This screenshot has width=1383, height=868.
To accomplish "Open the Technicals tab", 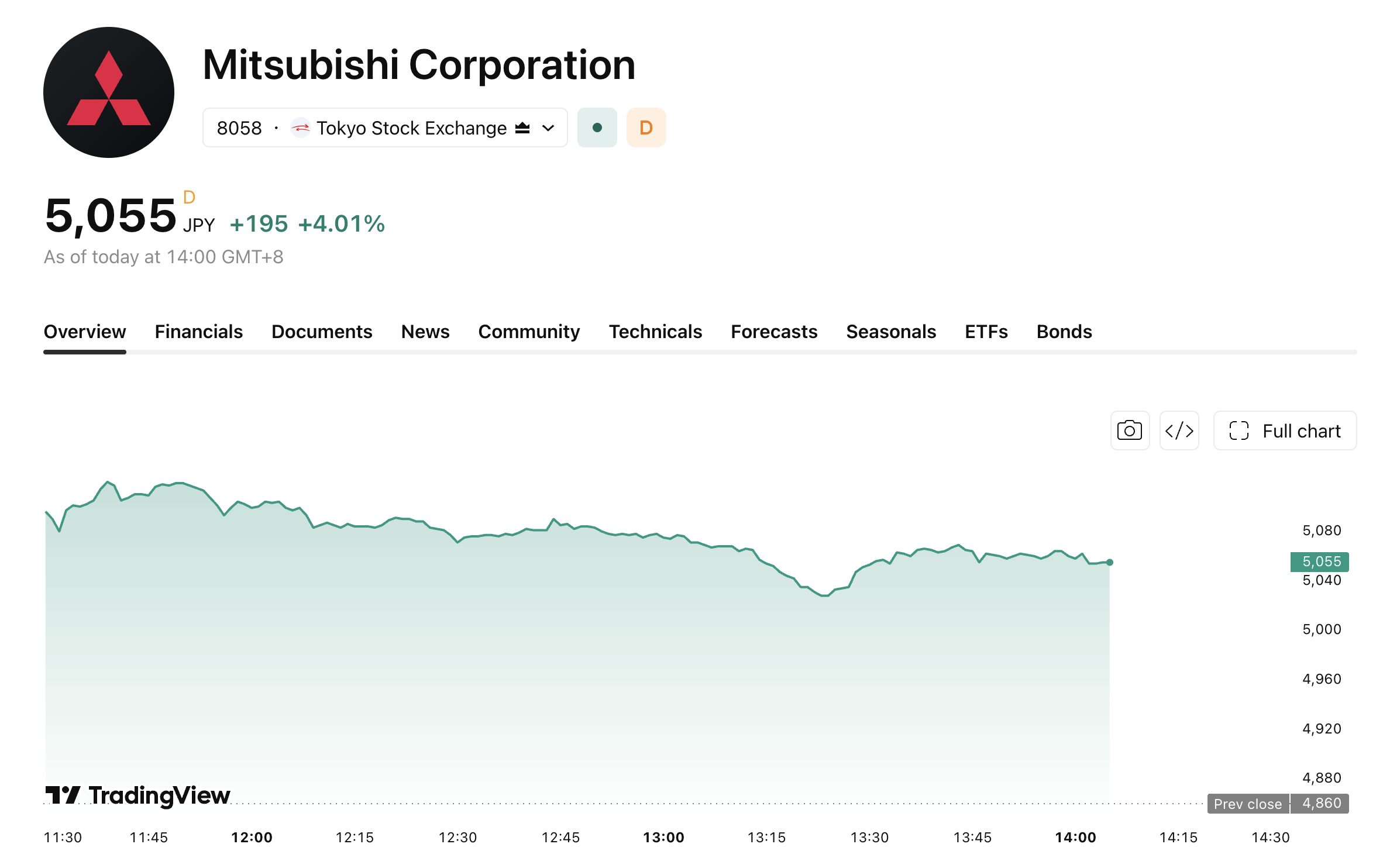I will click(655, 332).
